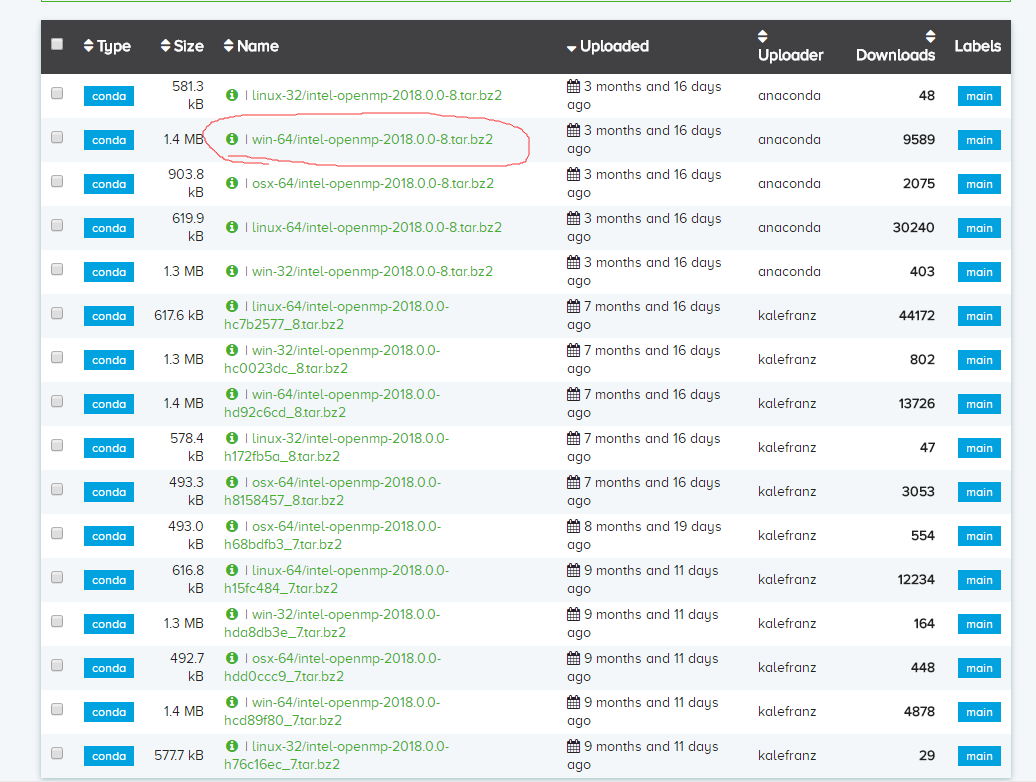
Task: Open the linux-64 h15fc484_7 package link
Action: coord(336,579)
